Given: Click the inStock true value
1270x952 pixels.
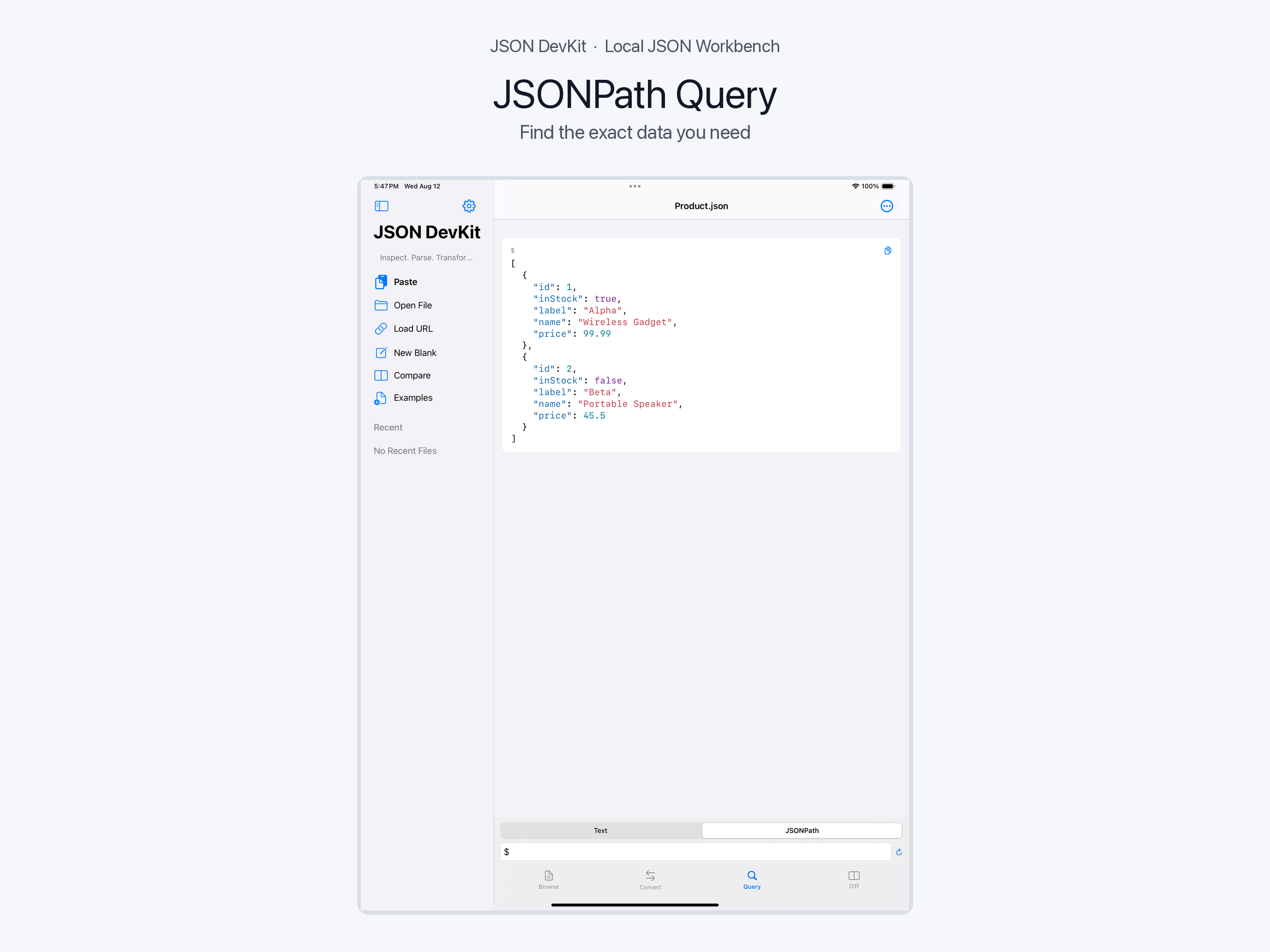Looking at the screenshot, I should (x=605, y=299).
